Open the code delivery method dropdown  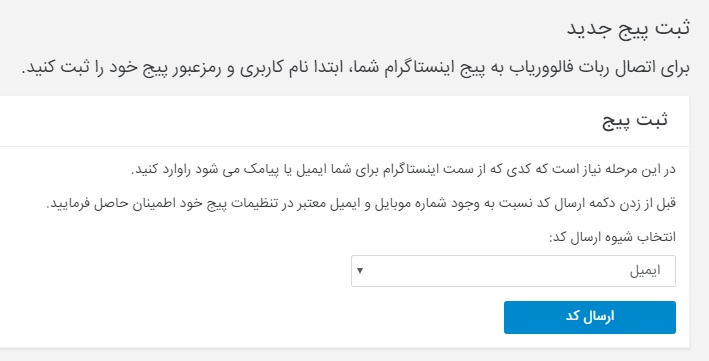tap(513, 271)
